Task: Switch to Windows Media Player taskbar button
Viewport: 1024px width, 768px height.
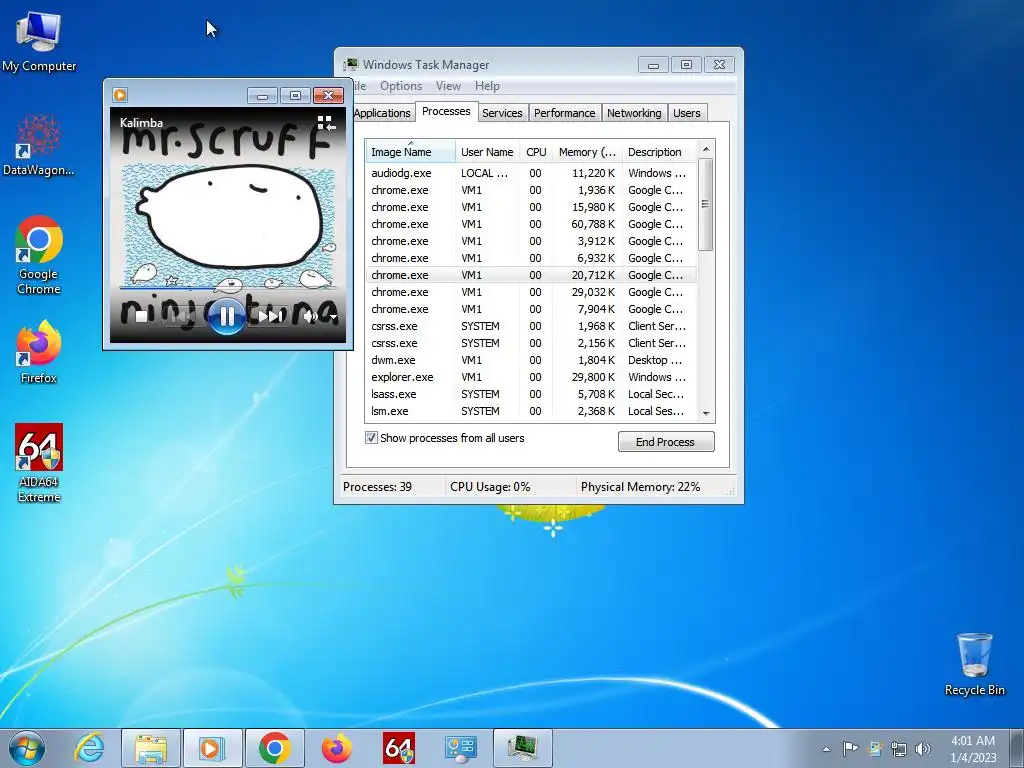Action: (212, 748)
